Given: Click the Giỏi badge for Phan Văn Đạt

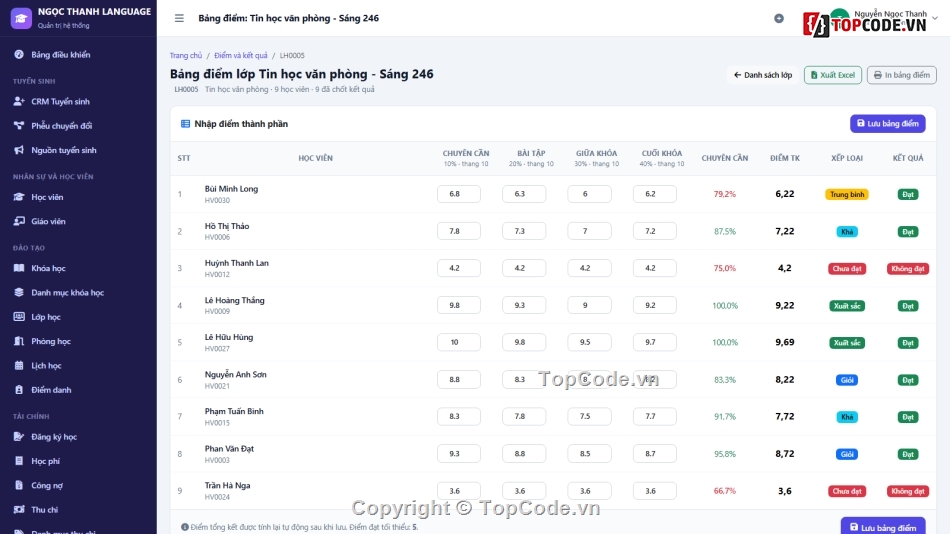Looking at the screenshot, I should [847, 454].
